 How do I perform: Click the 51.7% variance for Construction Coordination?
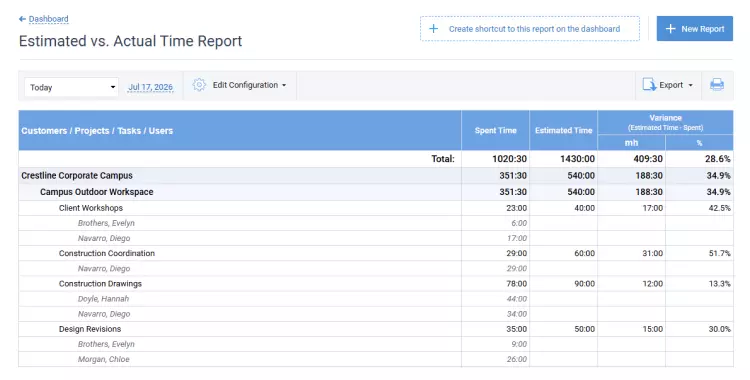pos(719,253)
